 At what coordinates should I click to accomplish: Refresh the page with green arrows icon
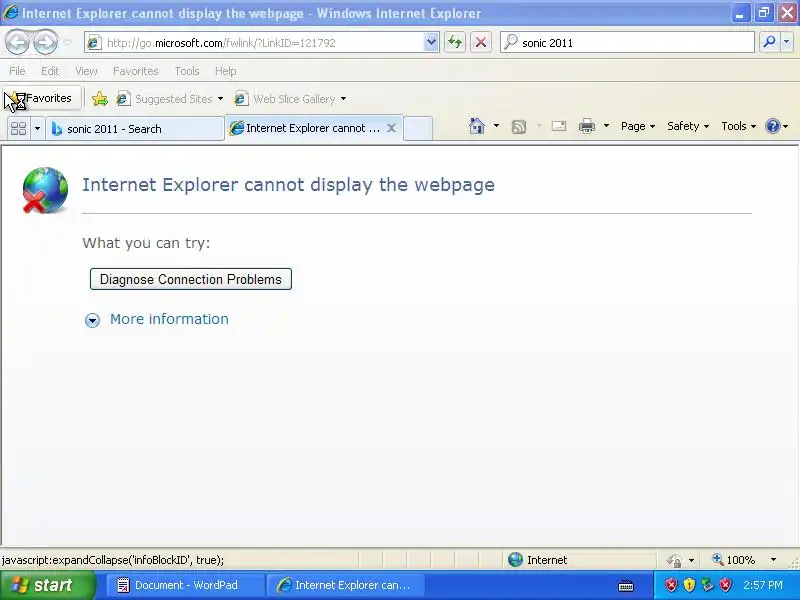pos(455,42)
